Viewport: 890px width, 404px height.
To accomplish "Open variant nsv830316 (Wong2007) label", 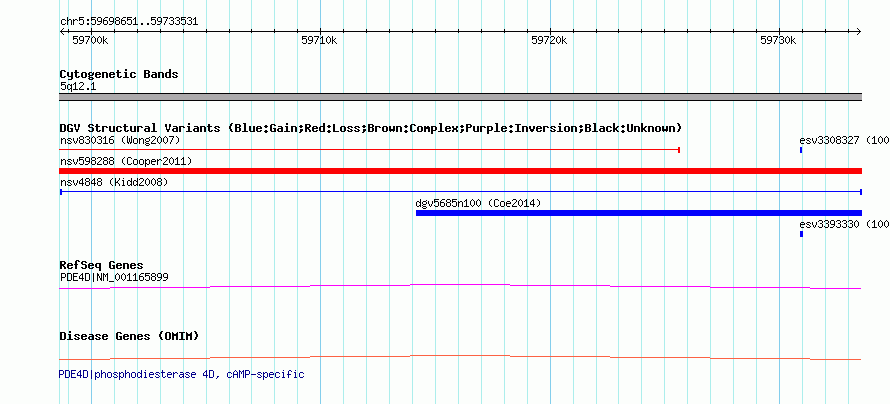I will pyautogui.click(x=120, y=140).
